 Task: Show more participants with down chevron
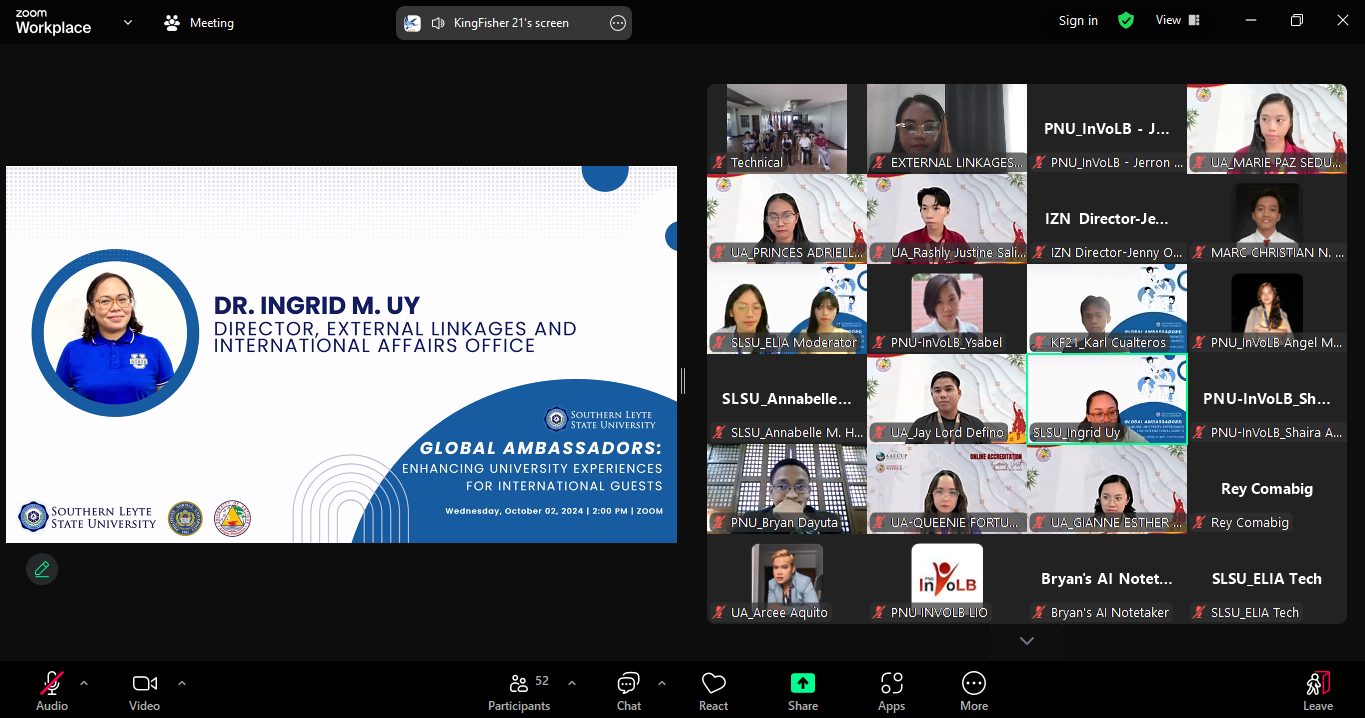pos(1027,640)
